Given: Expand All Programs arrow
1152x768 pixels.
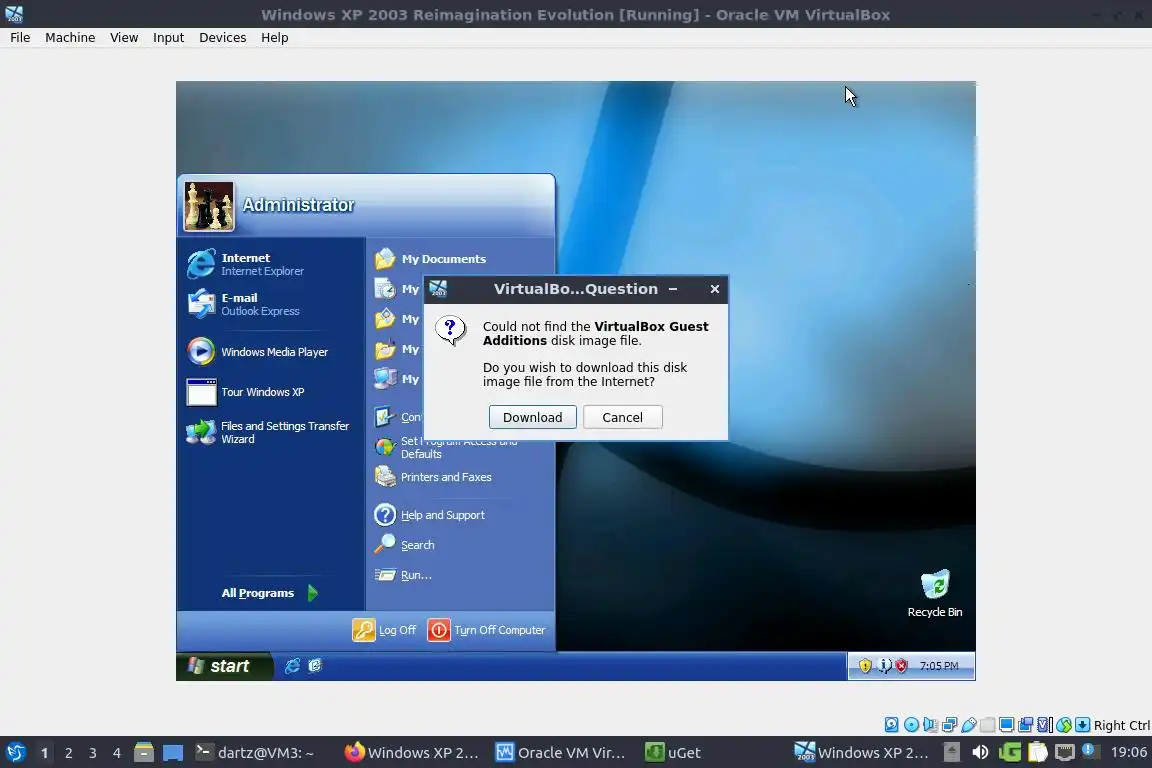Looking at the screenshot, I should pos(313,593).
